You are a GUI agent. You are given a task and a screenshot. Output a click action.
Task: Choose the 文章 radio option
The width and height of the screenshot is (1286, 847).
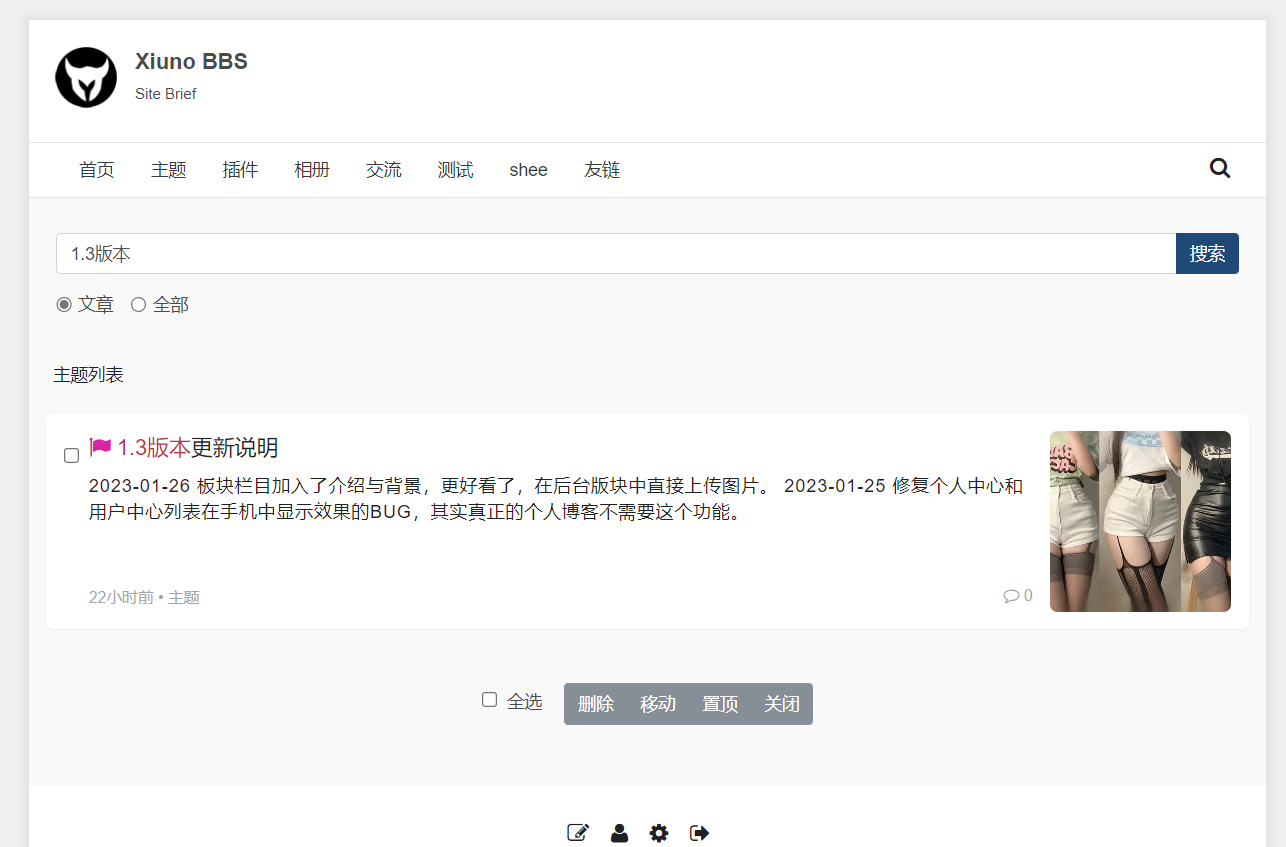(x=64, y=305)
